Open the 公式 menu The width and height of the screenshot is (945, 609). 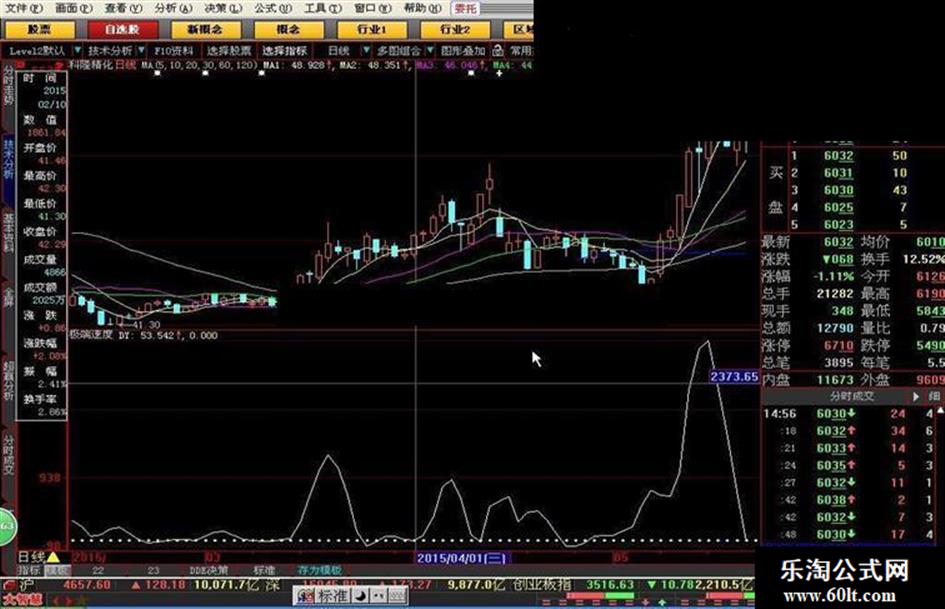(272, 8)
